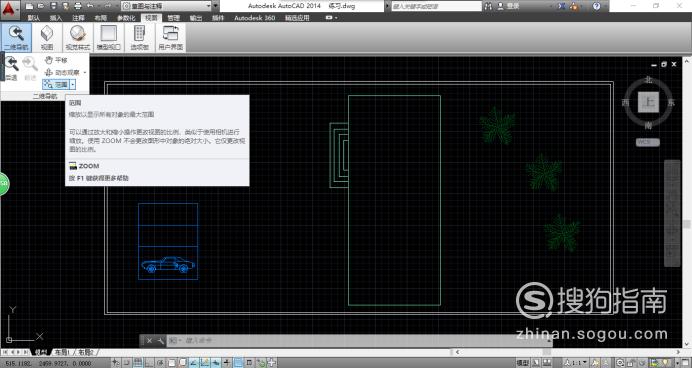Click the 范围 zoom extents button
Screen dimensions: 692x368
(x=56, y=84)
